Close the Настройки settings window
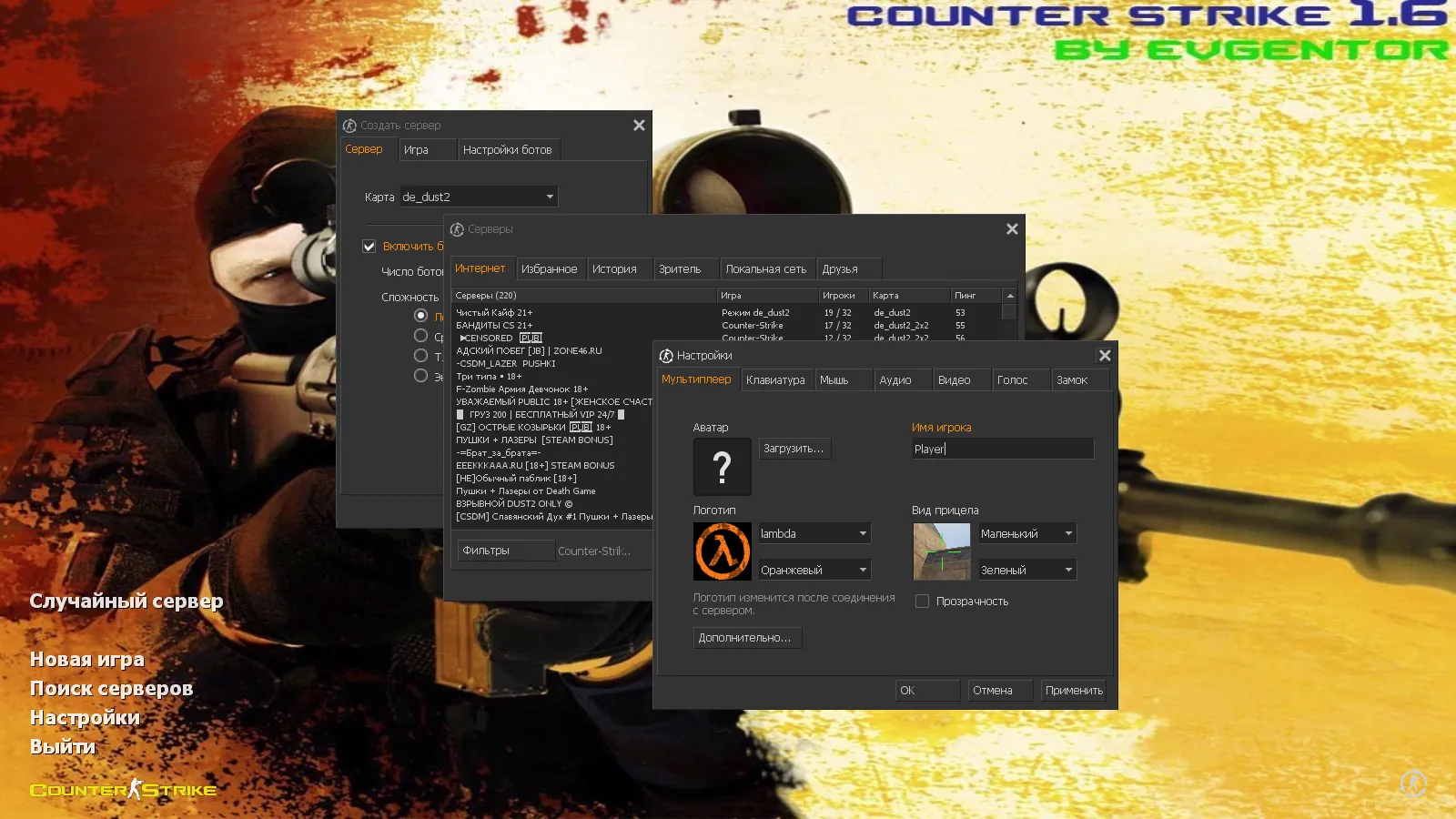 (1105, 356)
